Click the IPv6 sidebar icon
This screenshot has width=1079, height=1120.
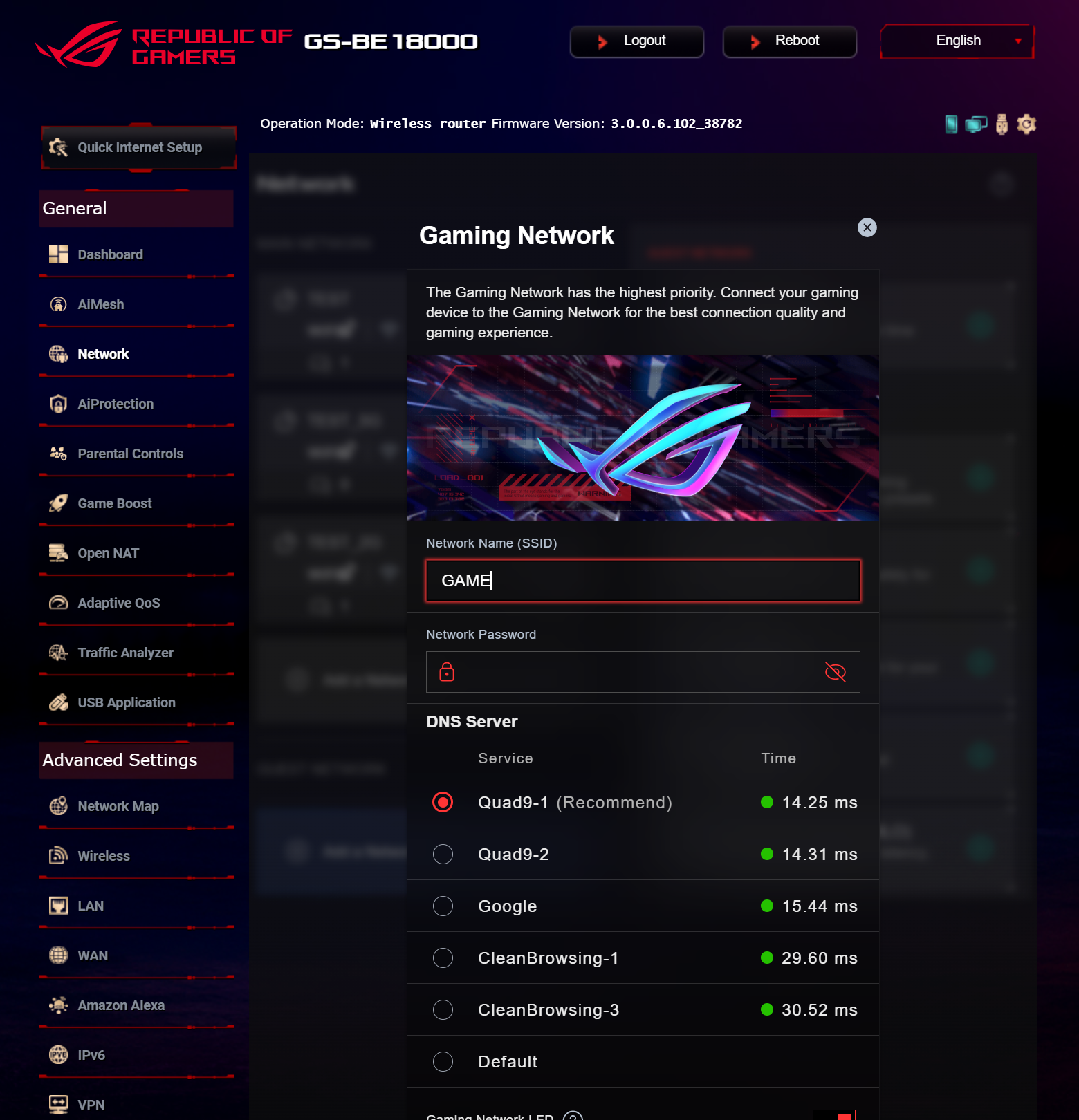[x=58, y=1055]
